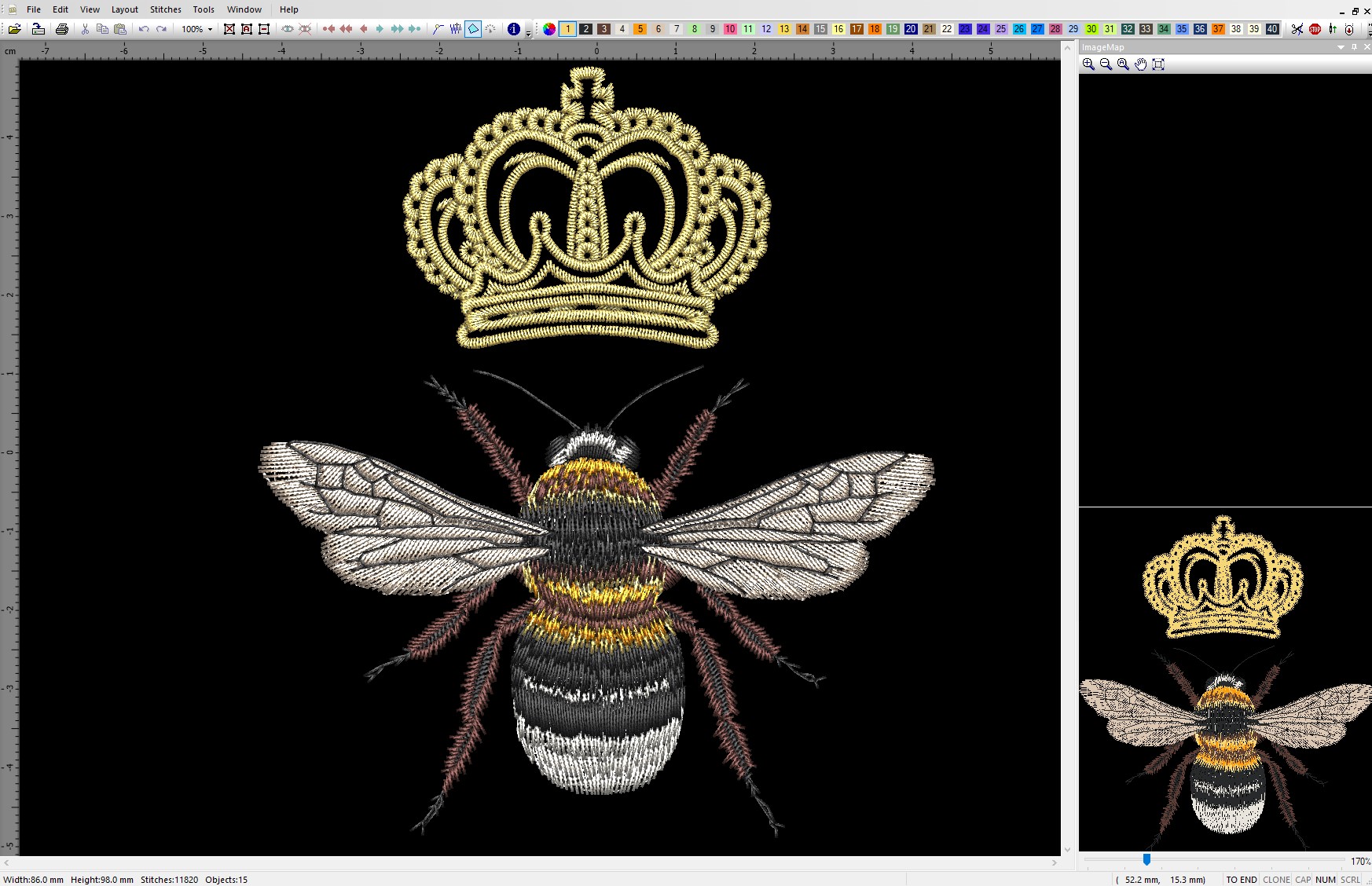Expand the ImageMap panel options arrow

pos(1341,47)
